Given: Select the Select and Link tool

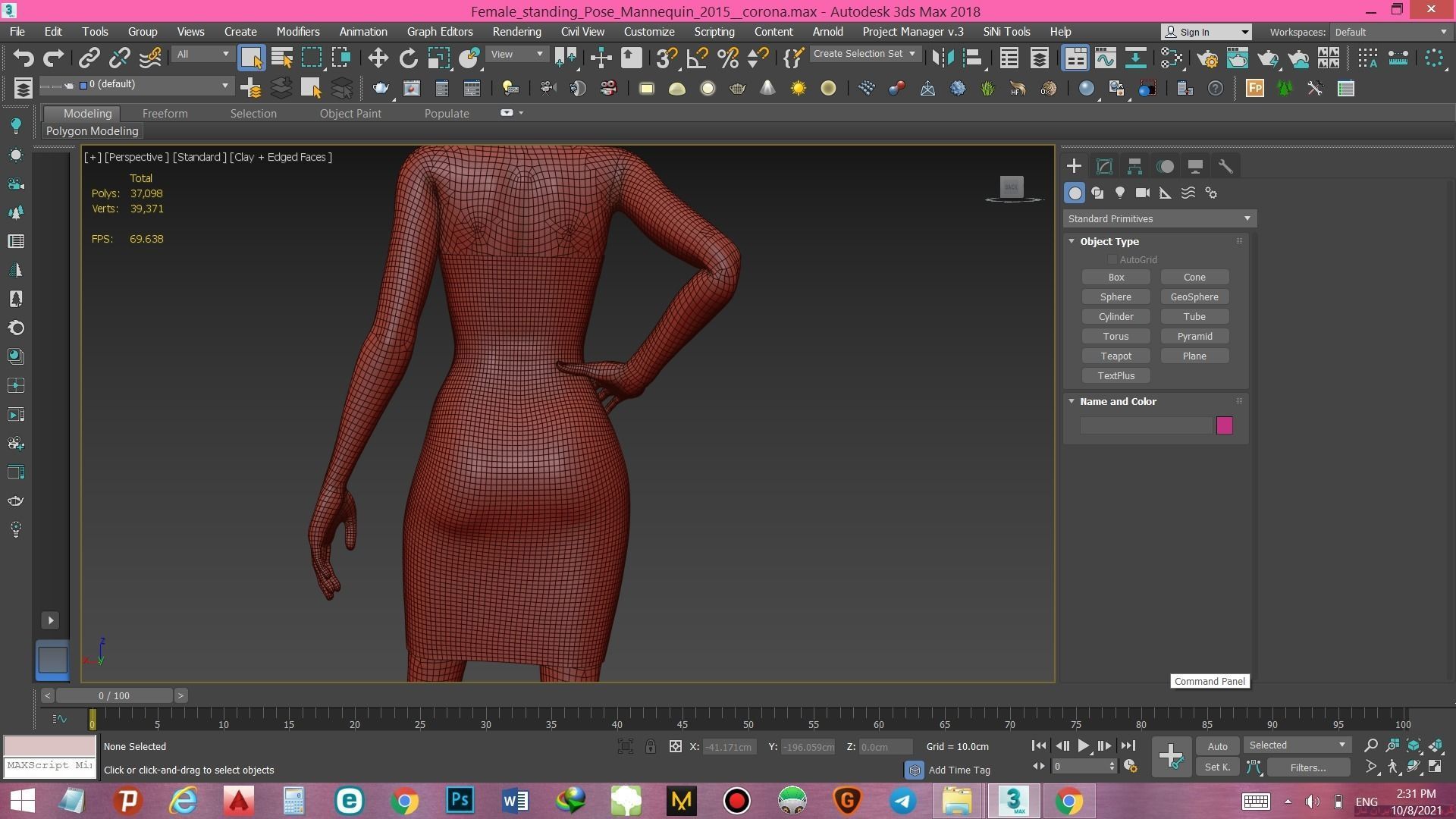Looking at the screenshot, I should click(89, 58).
